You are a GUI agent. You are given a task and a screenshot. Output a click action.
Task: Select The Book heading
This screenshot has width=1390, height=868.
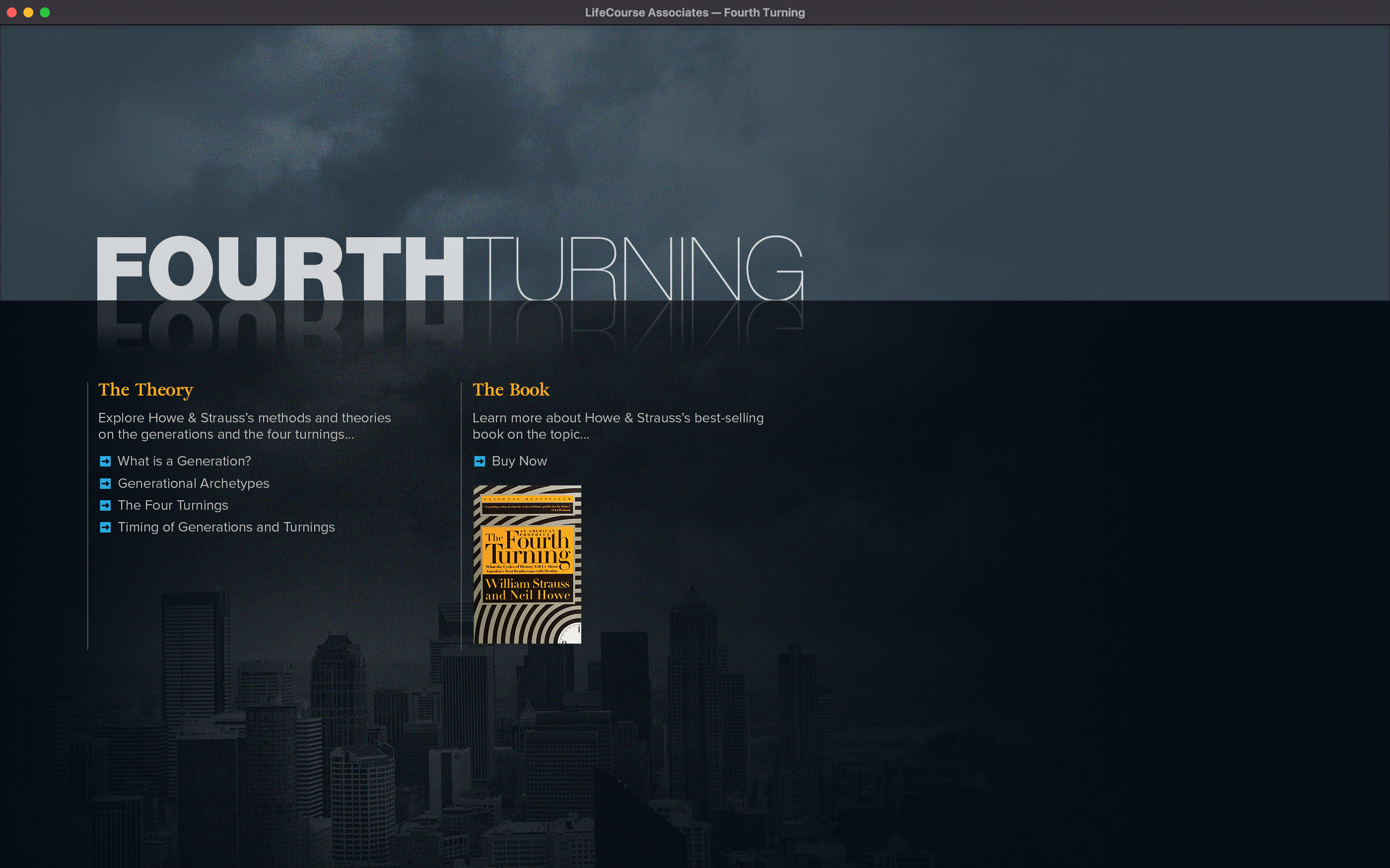511,390
